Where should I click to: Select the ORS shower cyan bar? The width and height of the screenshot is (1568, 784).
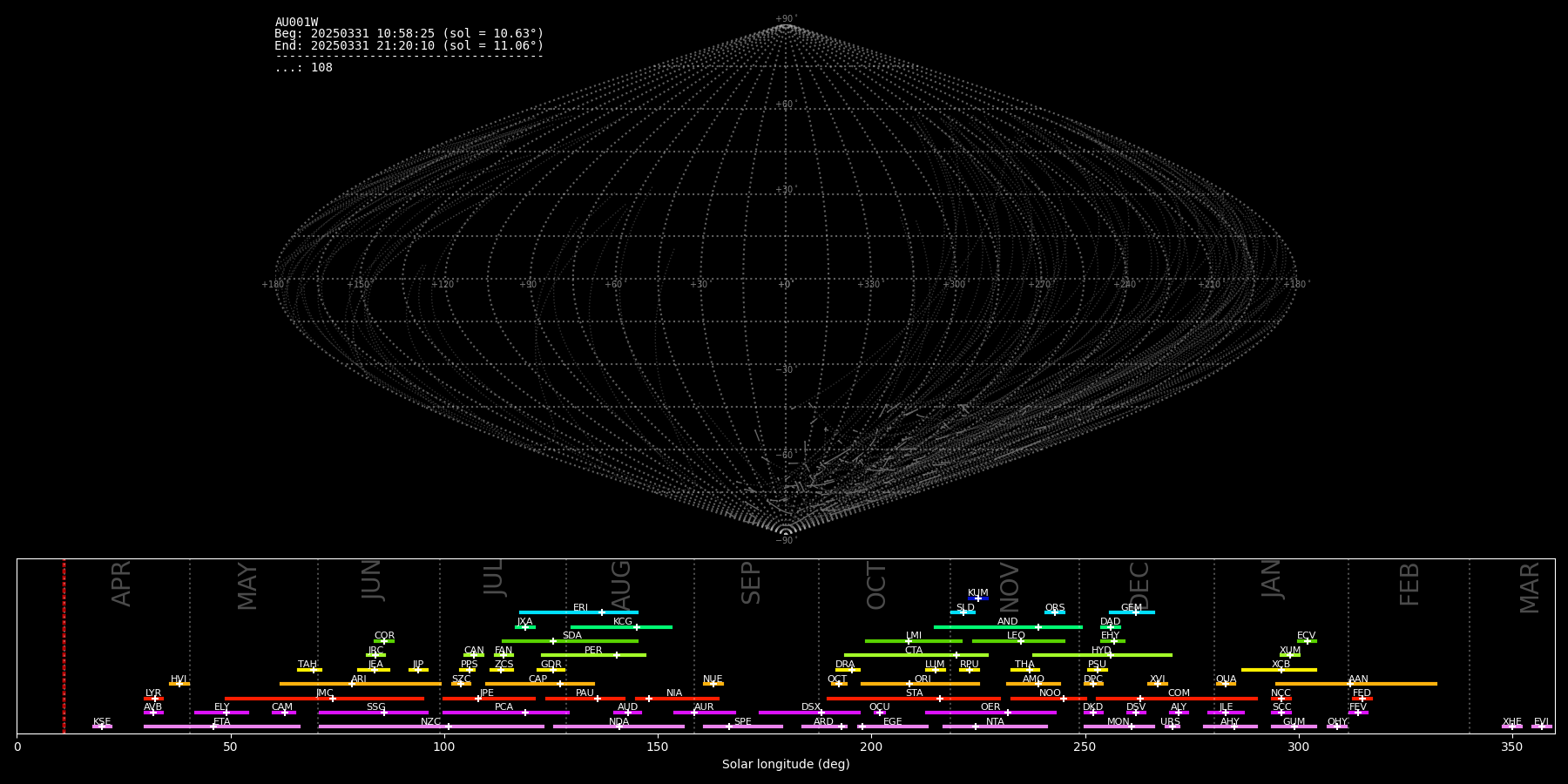[x=1055, y=612]
